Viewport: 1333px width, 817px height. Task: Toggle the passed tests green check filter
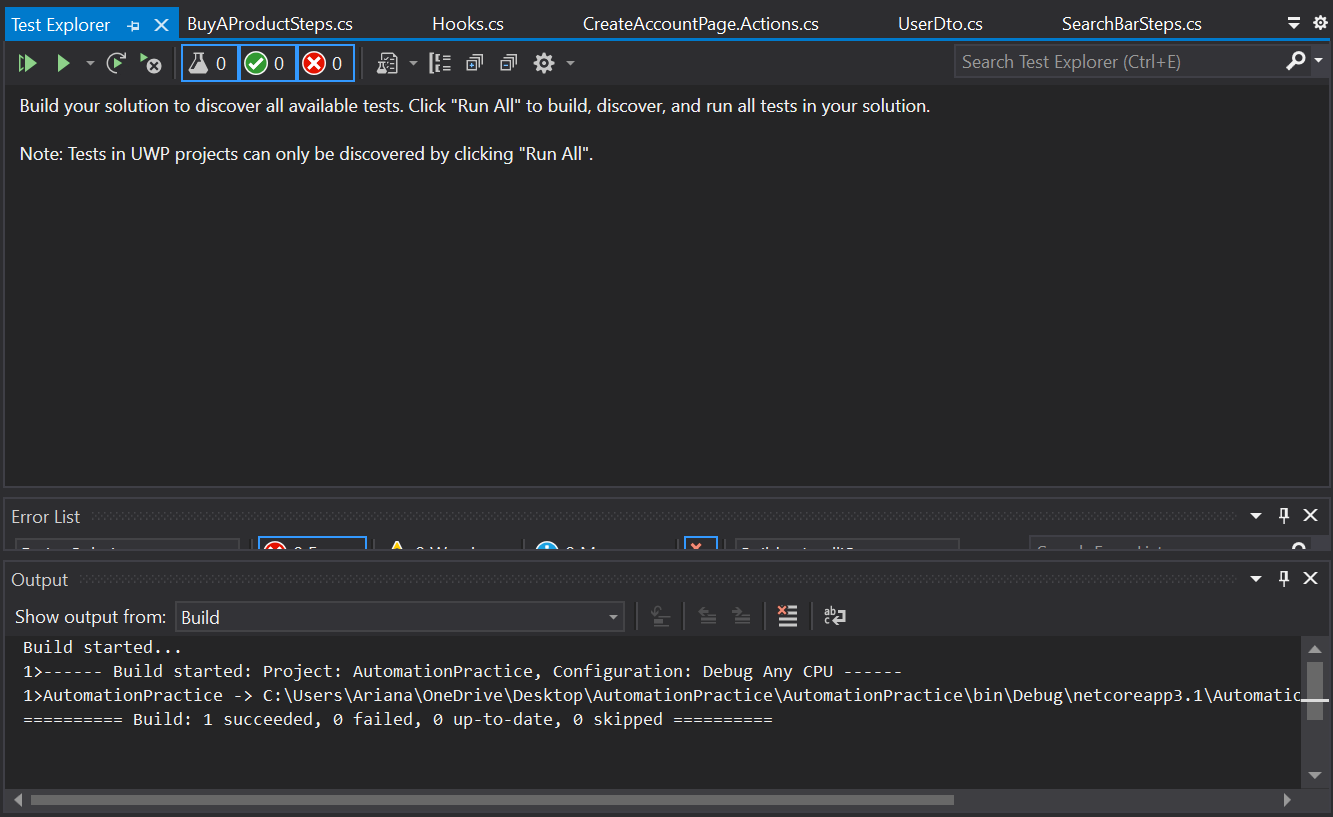(268, 64)
